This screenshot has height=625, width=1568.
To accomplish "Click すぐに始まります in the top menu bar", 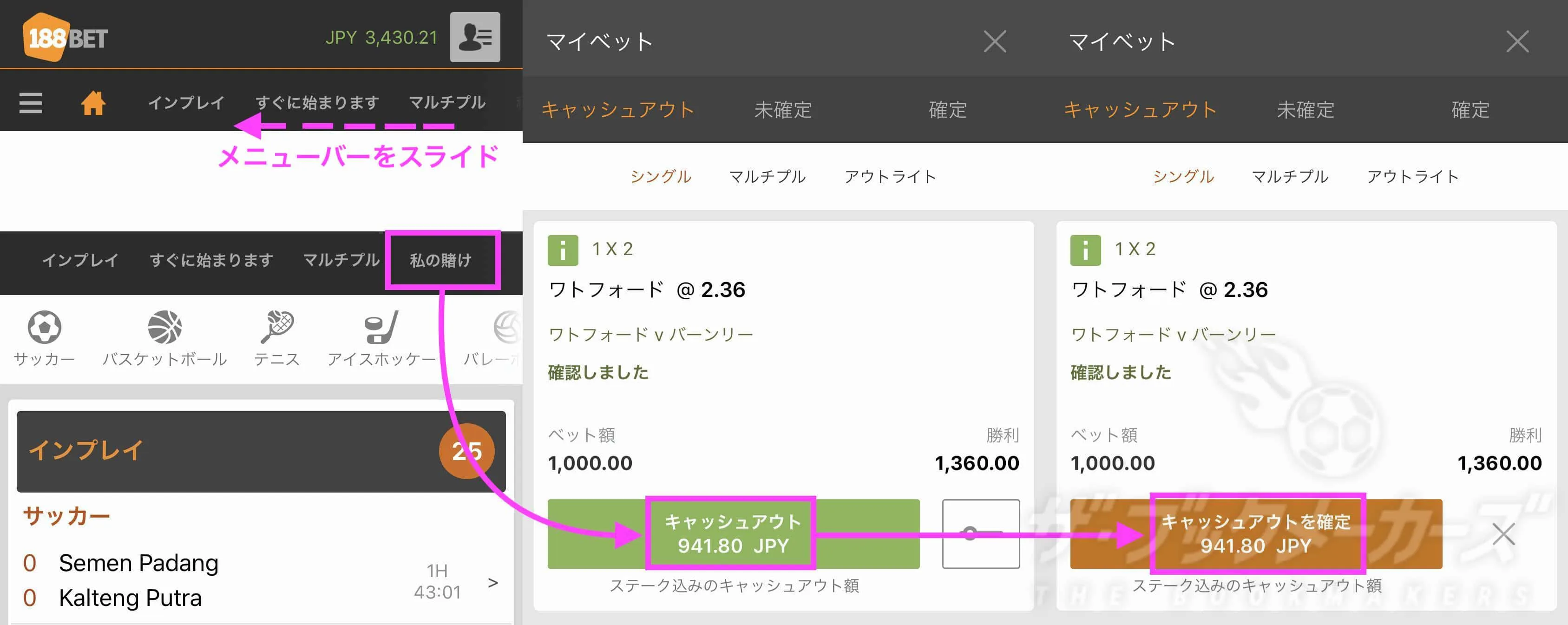I will [317, 102].
